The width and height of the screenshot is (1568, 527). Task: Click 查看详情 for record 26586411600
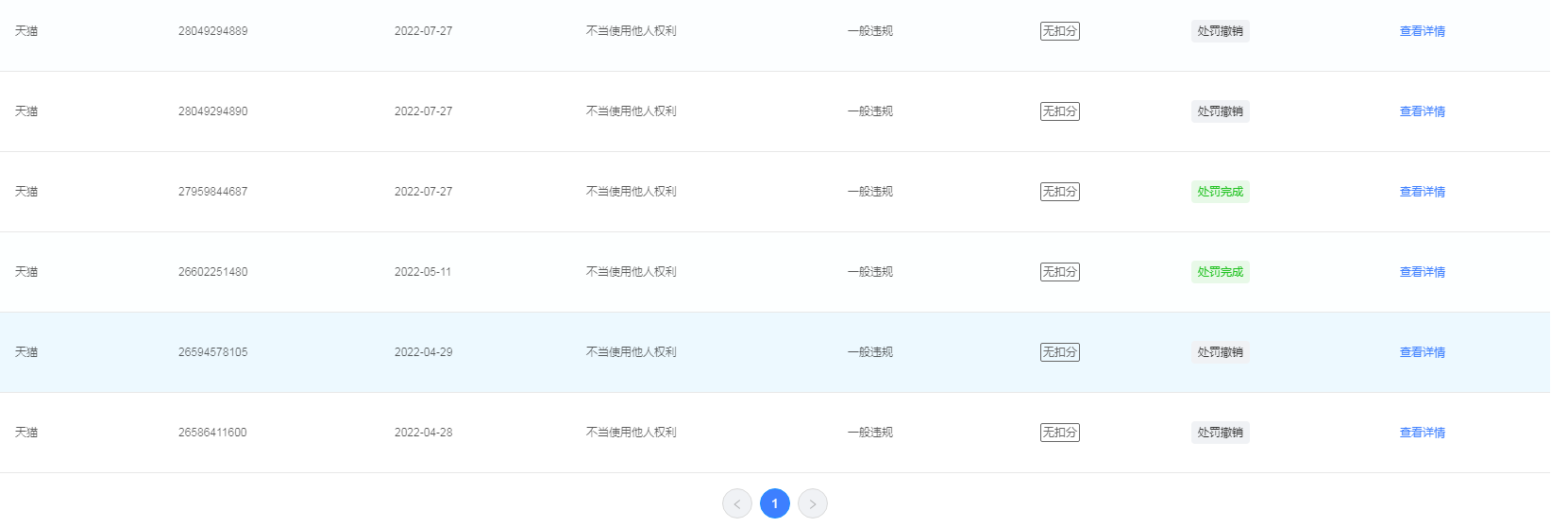tap(1422, 433)
